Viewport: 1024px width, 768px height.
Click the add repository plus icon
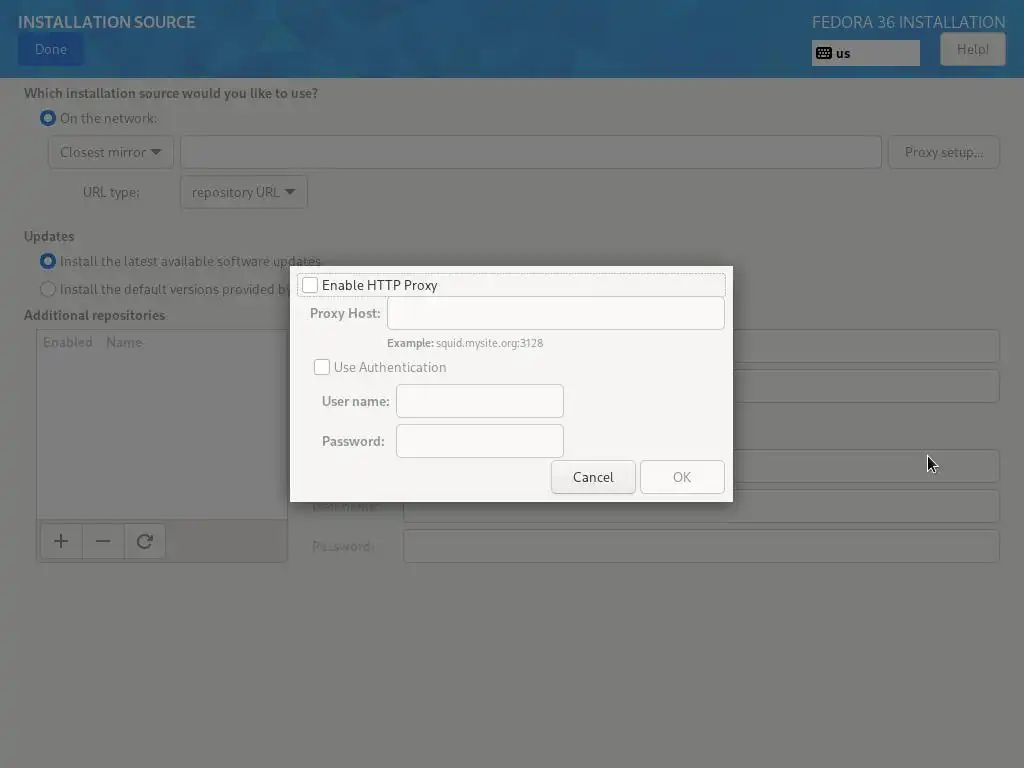(61, 541)
